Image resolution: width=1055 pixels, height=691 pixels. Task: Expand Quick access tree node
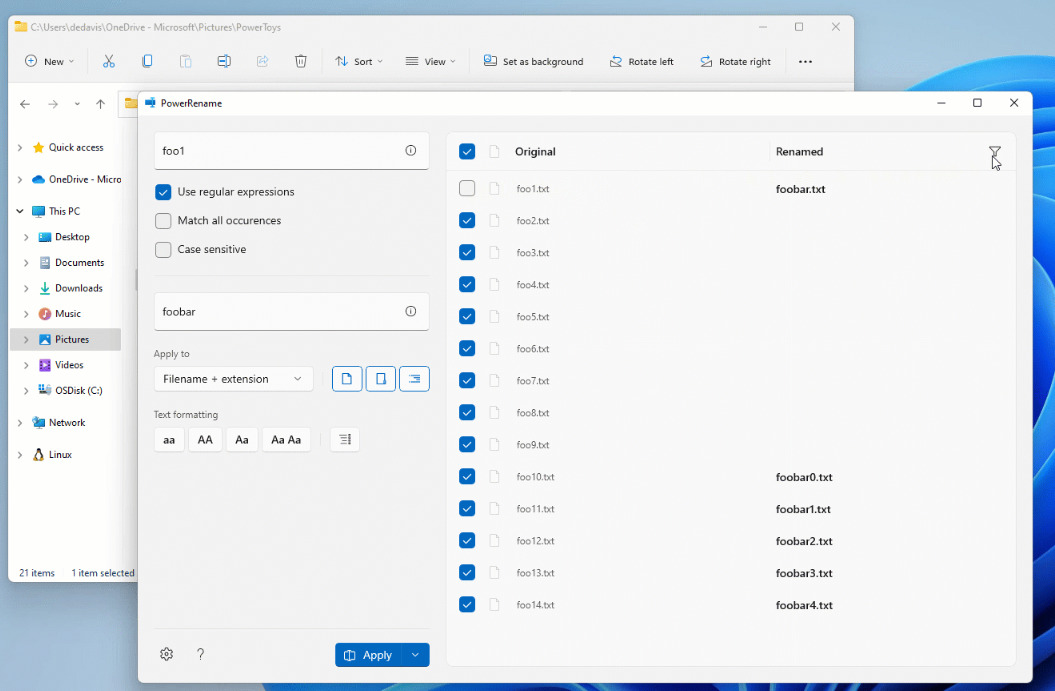[x=20, y=147]
